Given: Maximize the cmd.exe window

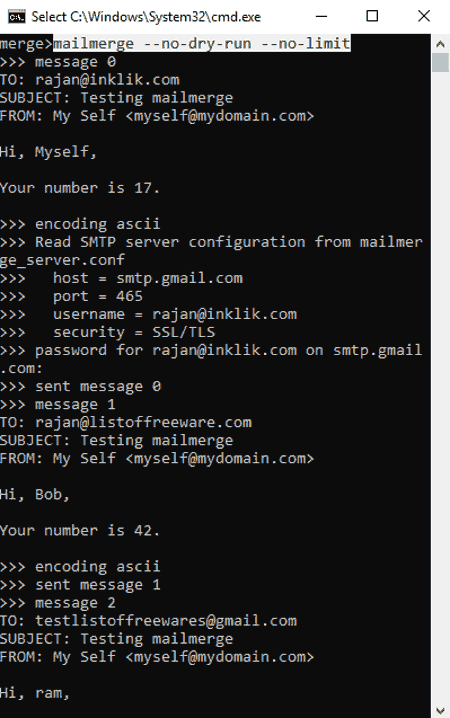Looking at the screenshot, I should click(x=372, y=16).
